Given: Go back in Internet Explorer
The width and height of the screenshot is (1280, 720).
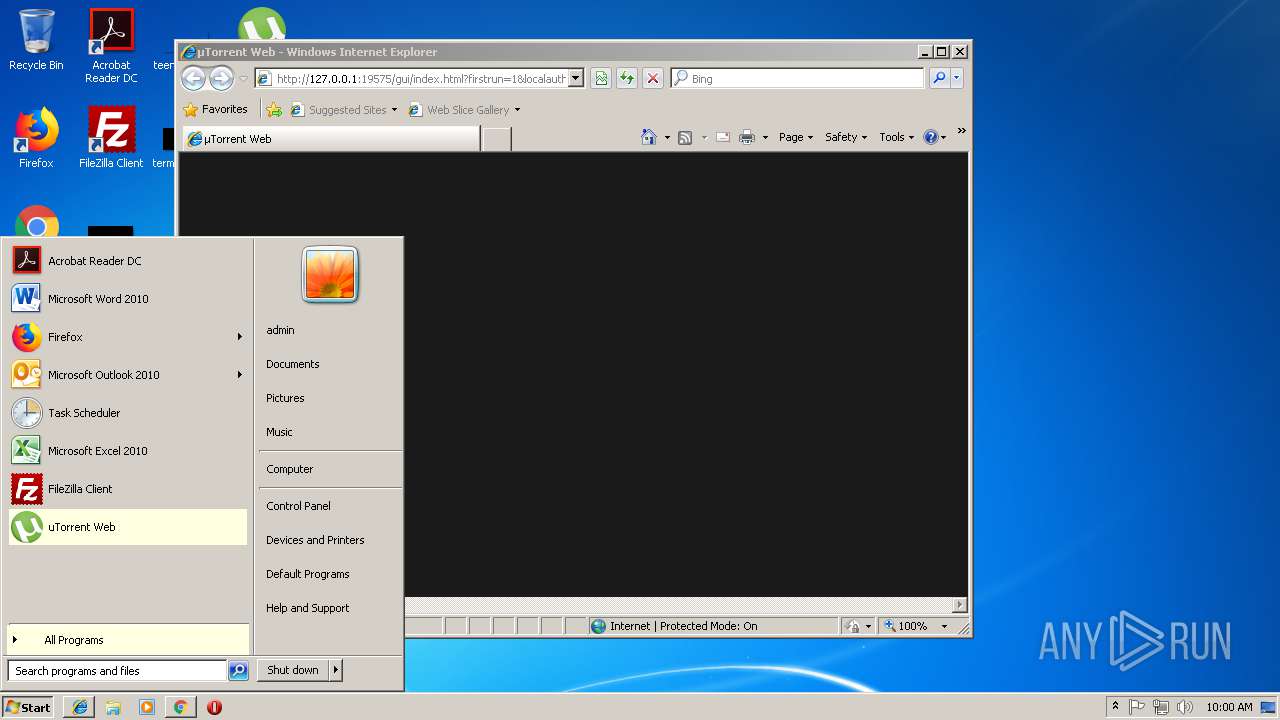Looking at the screenshot, I should coord(193,78).
